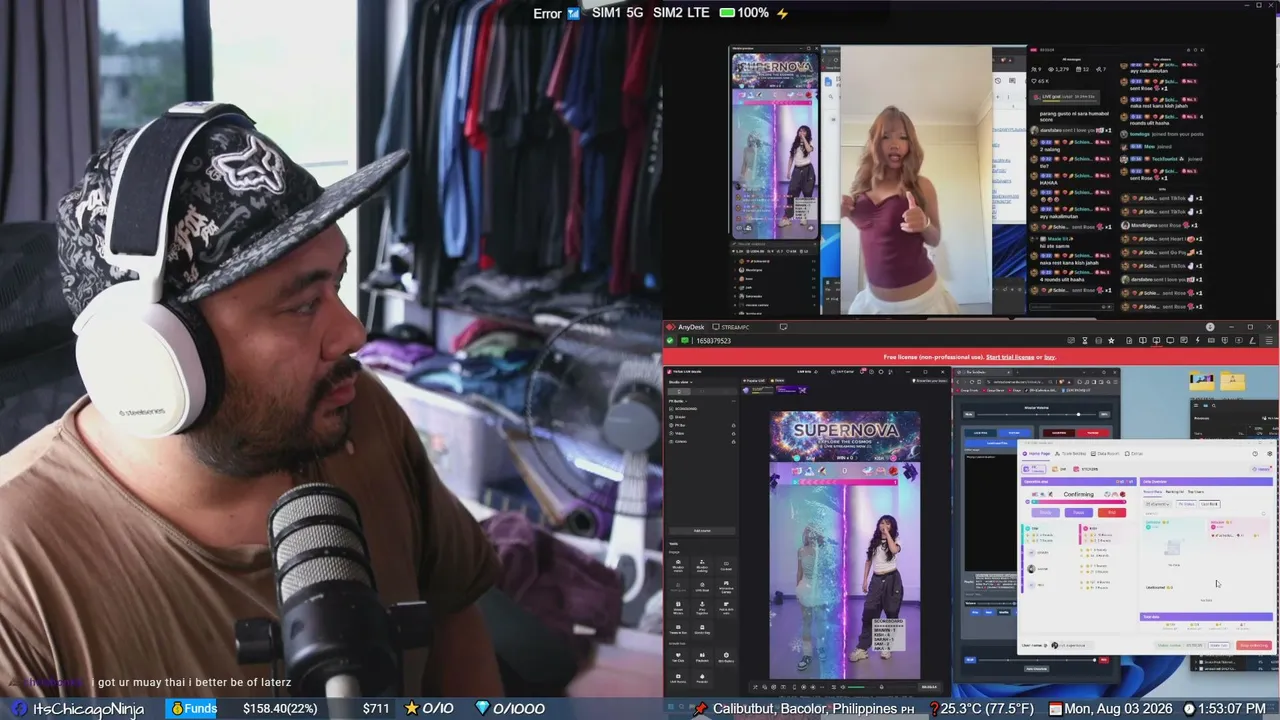
Task: Toggle the lock on the Video source
Action: 733,433
